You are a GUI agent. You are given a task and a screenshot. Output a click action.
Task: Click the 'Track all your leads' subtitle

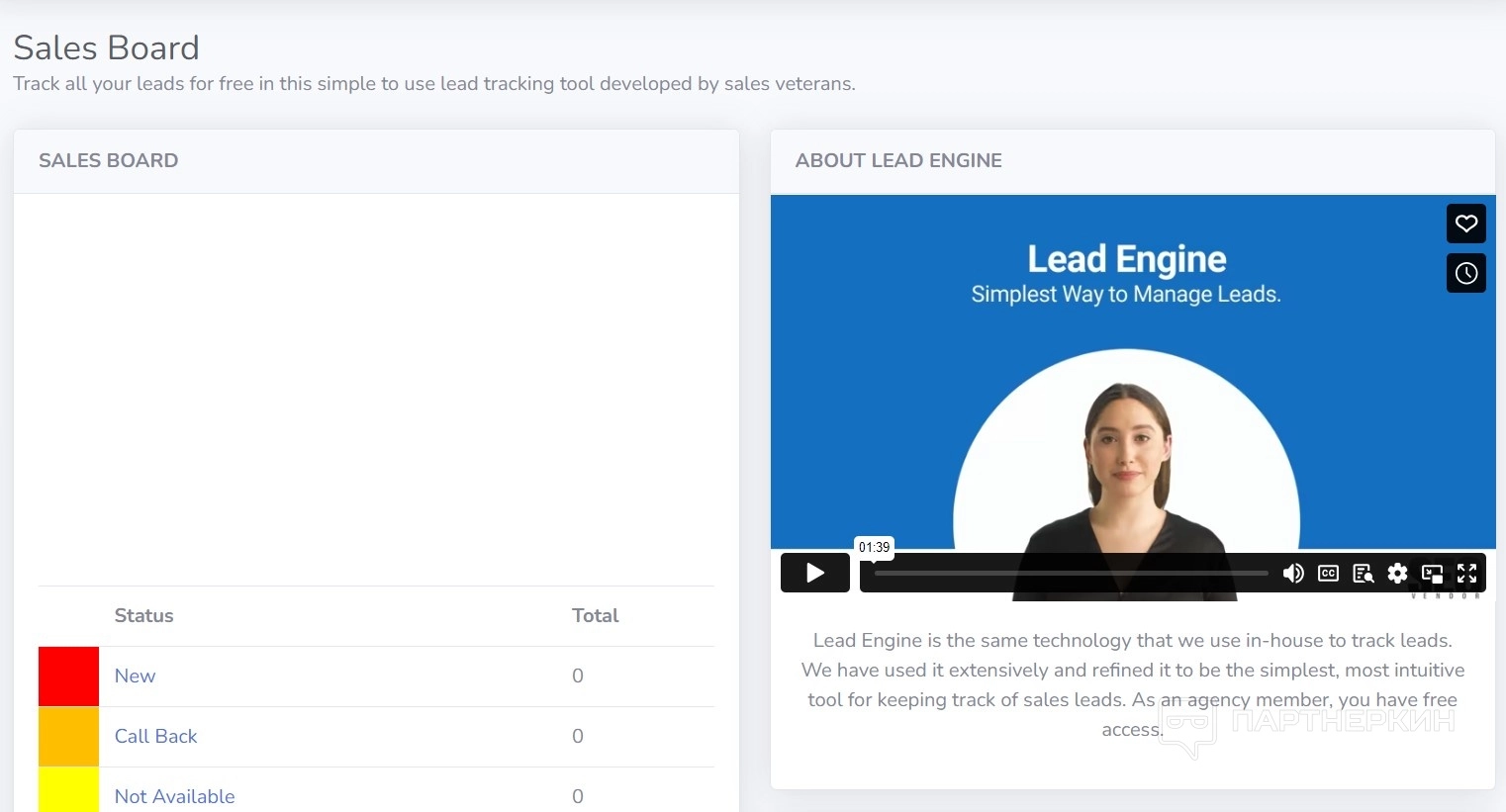click(x=434, y=84)
